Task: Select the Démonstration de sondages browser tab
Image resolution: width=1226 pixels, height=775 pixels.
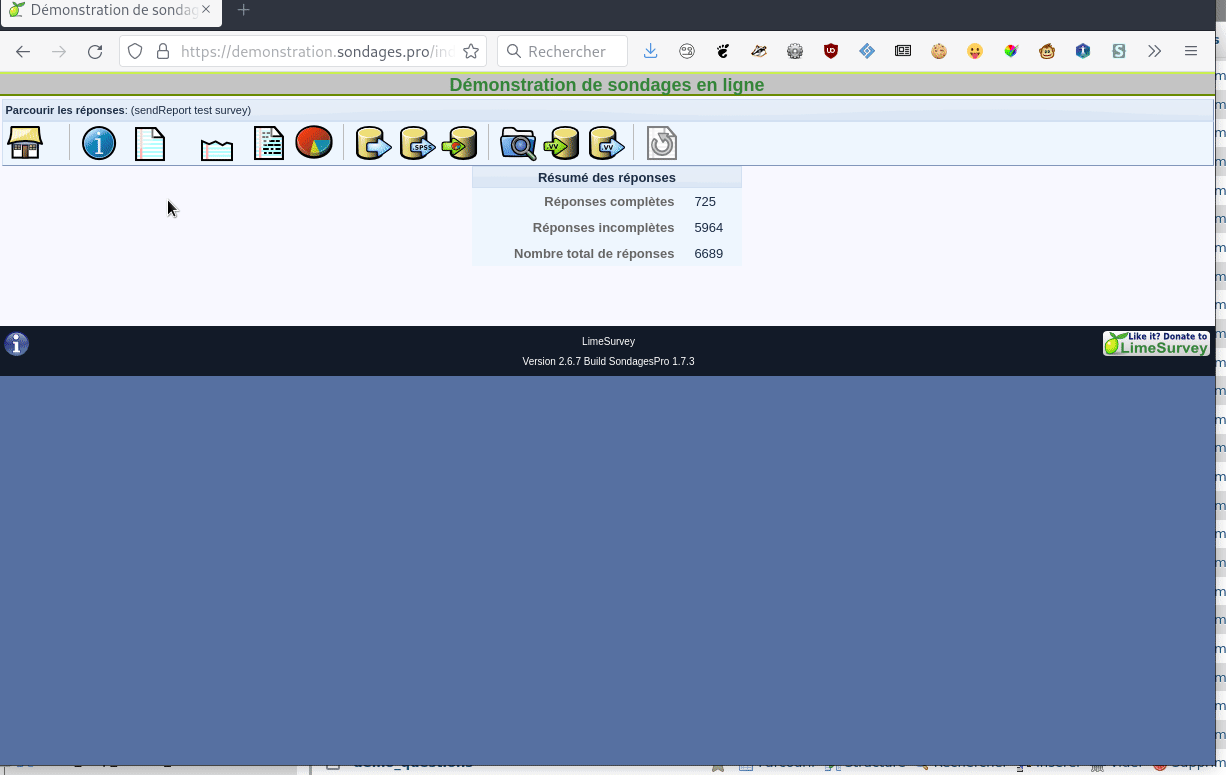Action: 110,10
